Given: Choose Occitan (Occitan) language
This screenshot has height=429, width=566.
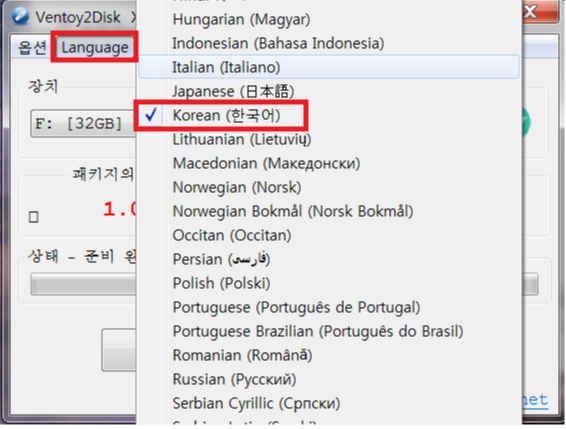Looking at the screenshot, I should tap(329, 235).
